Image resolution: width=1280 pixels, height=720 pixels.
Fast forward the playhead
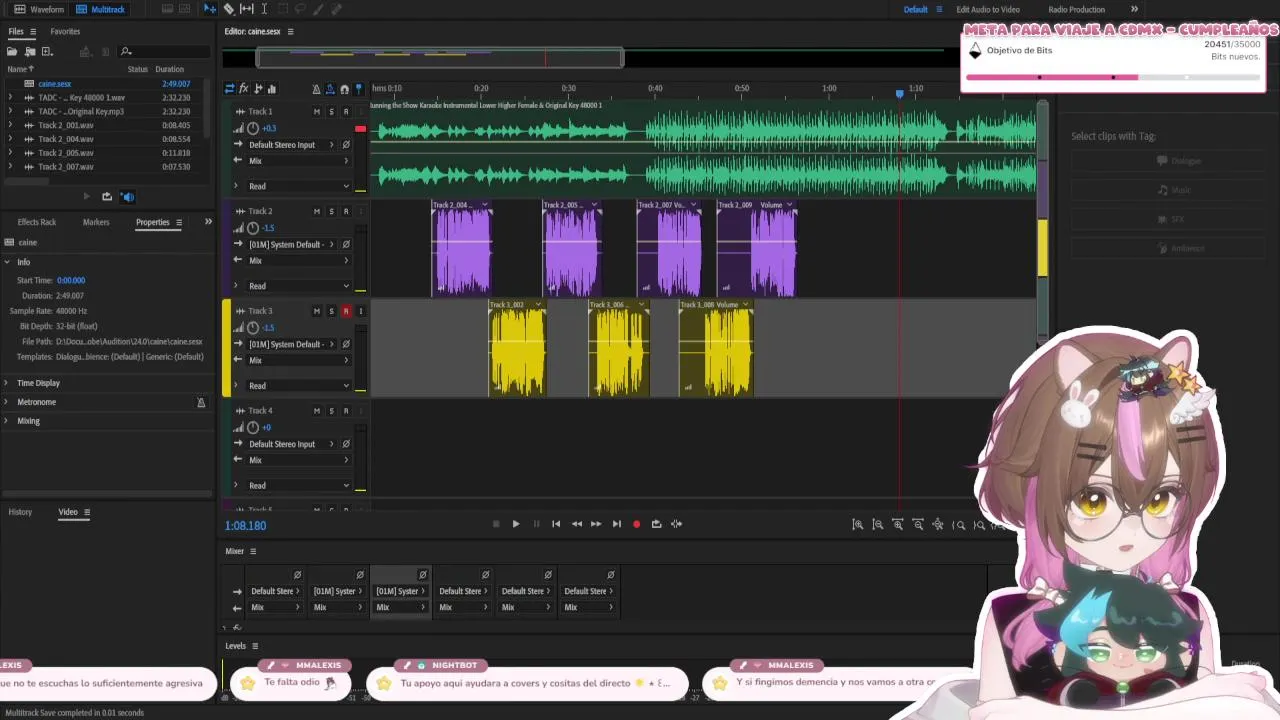tap(596, 524)
